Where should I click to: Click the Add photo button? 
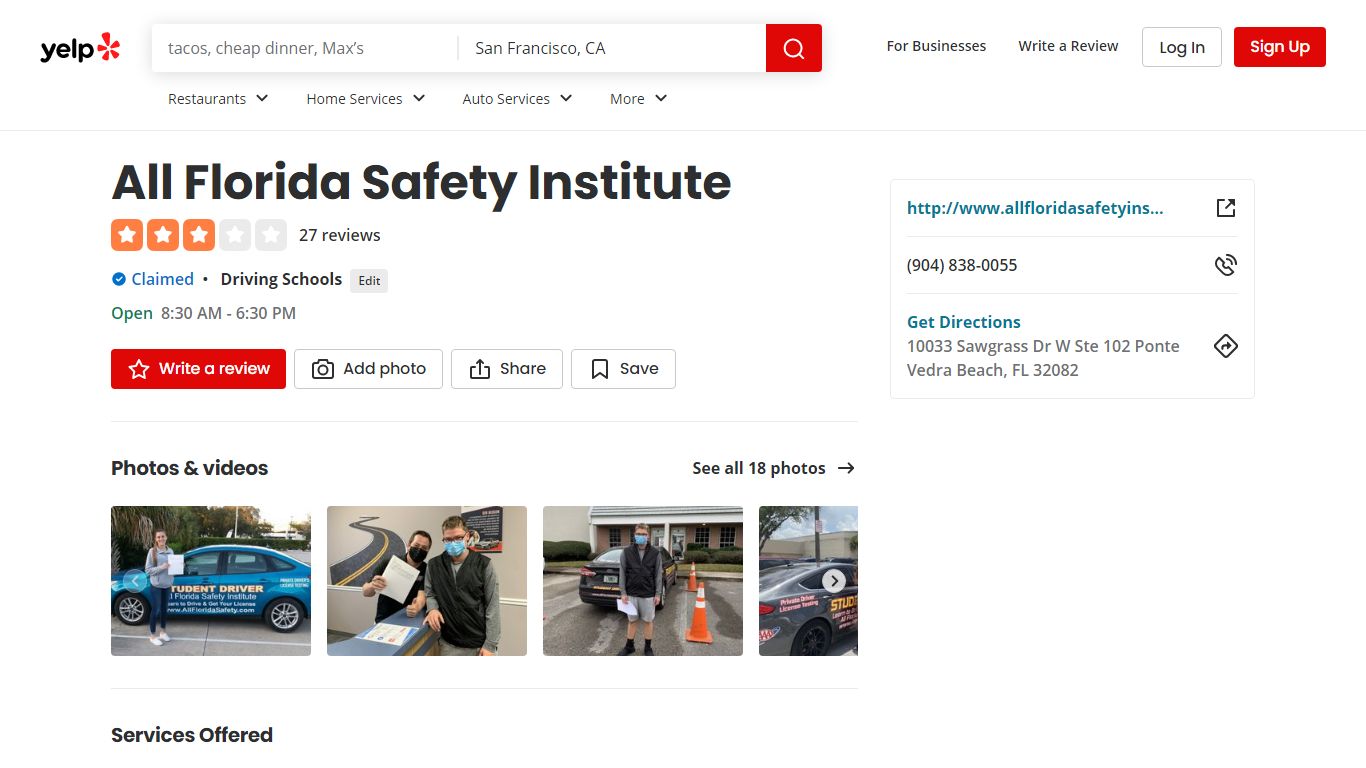point(368,369)
